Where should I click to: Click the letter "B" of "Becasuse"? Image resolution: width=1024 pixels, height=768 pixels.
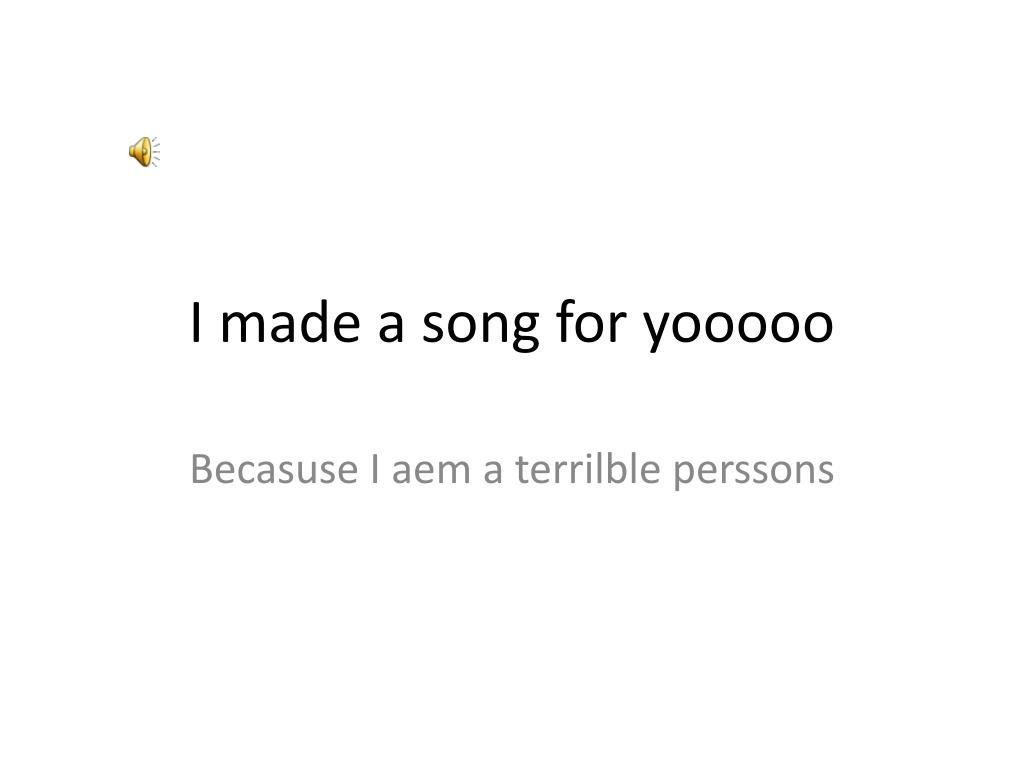coord(202,469)
